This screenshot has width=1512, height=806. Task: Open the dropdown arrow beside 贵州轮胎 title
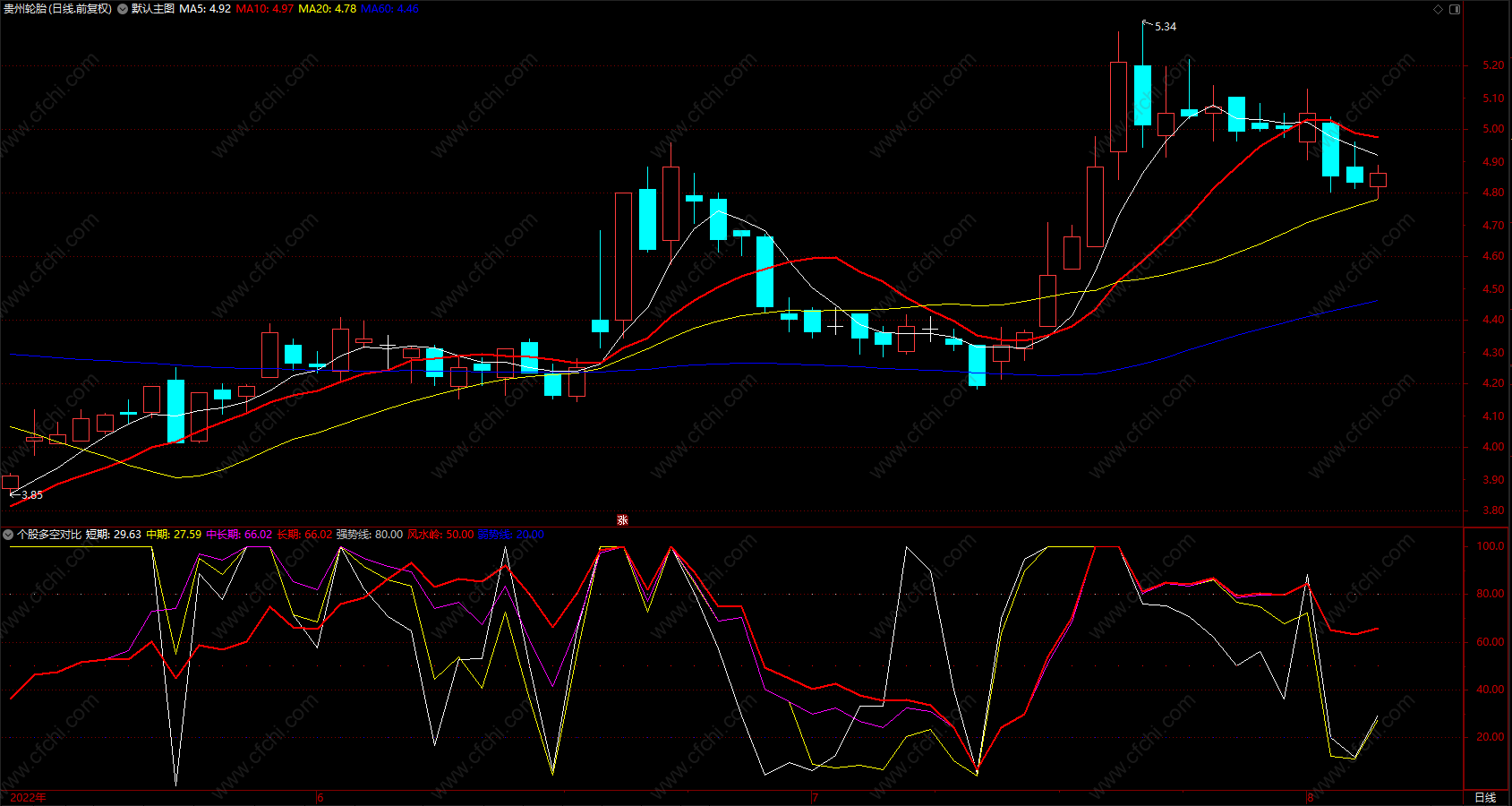[123, 9]
